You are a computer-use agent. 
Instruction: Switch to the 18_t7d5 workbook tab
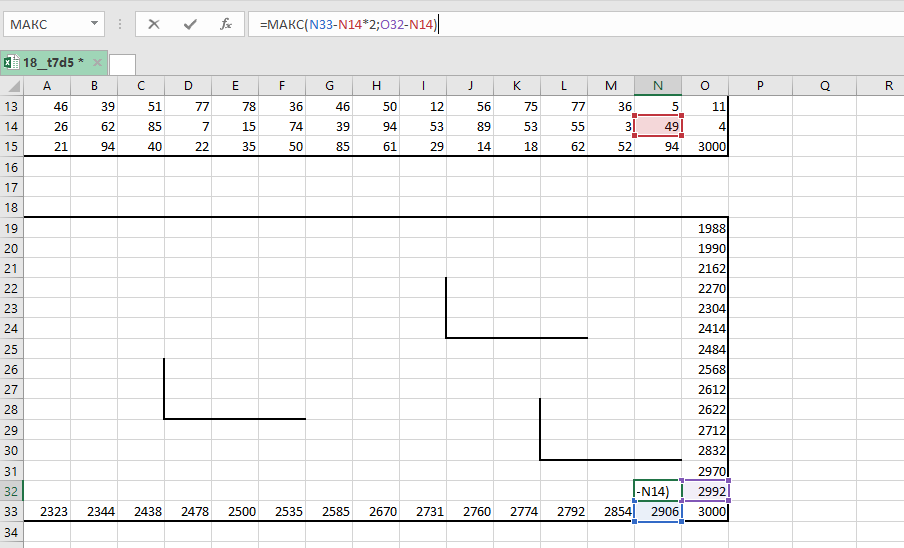[x=52, y=63]
